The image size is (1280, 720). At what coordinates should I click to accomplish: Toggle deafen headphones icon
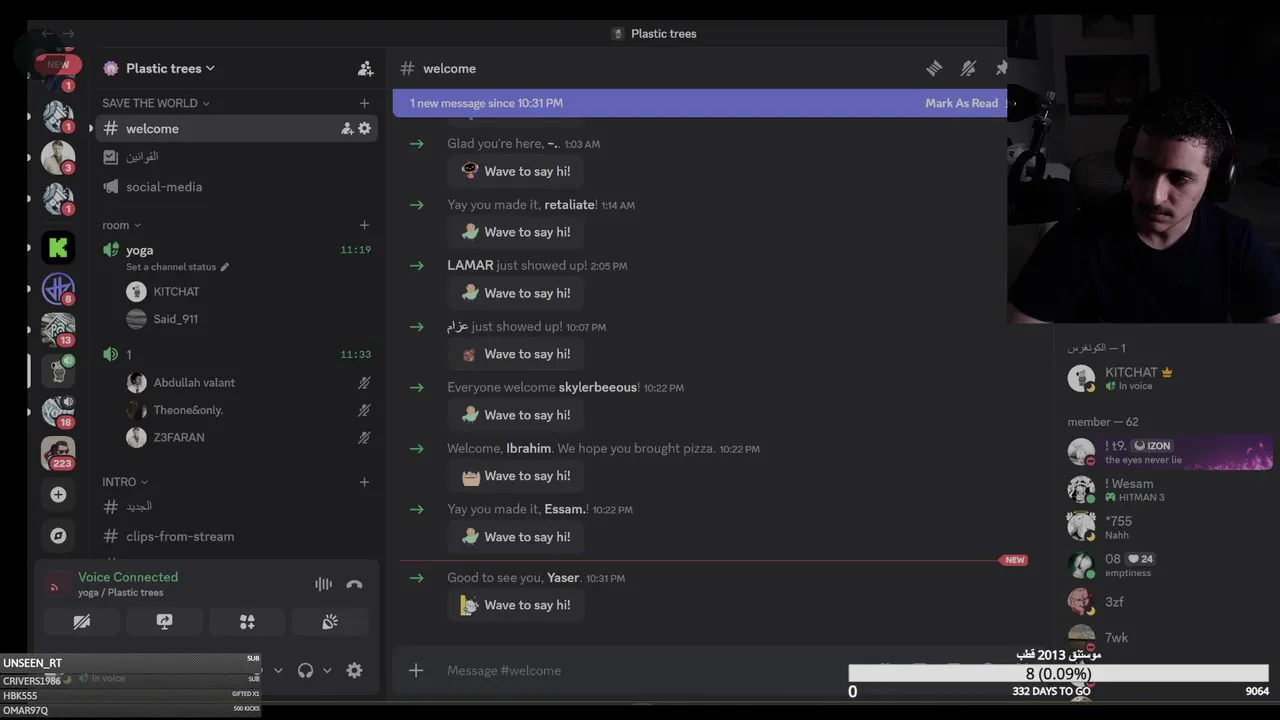(x=305, y=670)
